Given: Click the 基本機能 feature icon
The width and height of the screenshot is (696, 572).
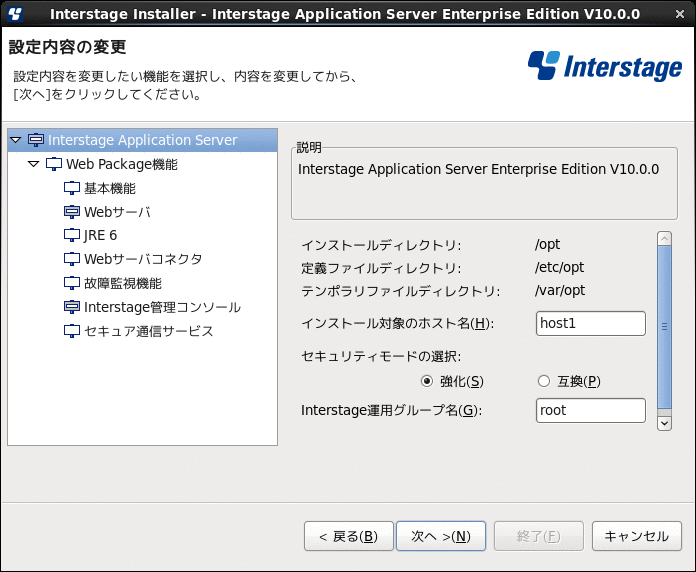Looking at the screenshot, I should 72,188.
